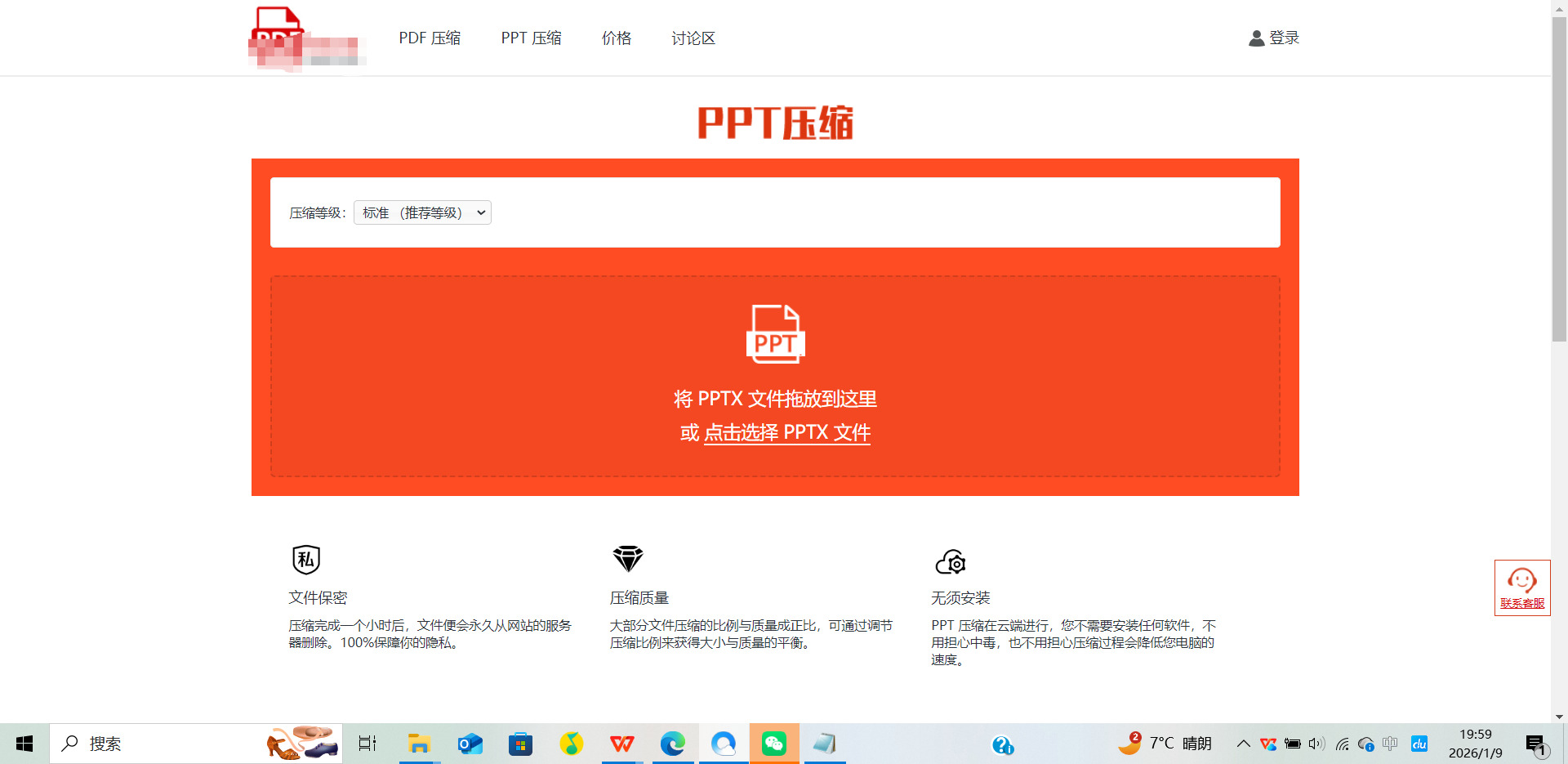Open the volume control in system tray

(1316, 744)
